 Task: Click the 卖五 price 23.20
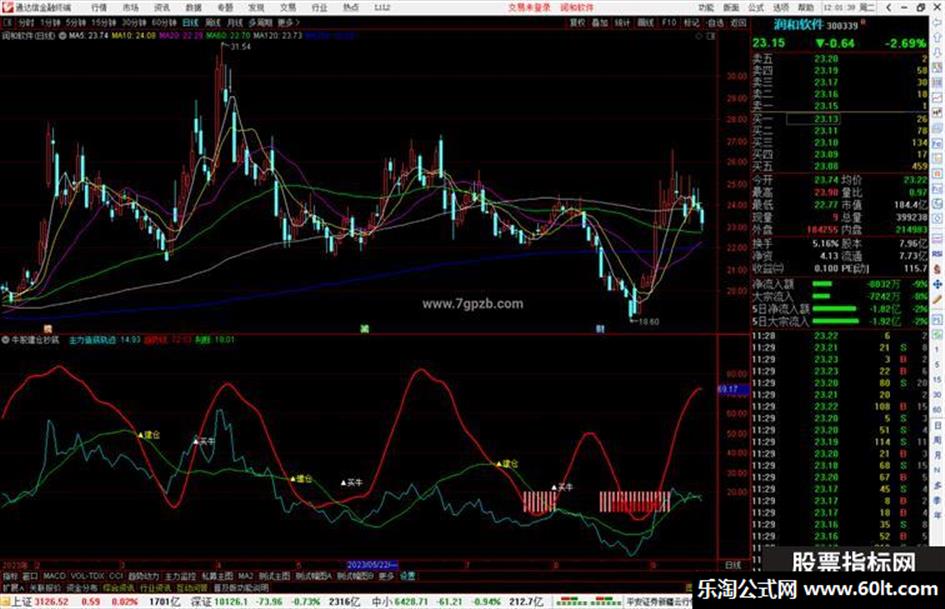[x=826, y=59]
